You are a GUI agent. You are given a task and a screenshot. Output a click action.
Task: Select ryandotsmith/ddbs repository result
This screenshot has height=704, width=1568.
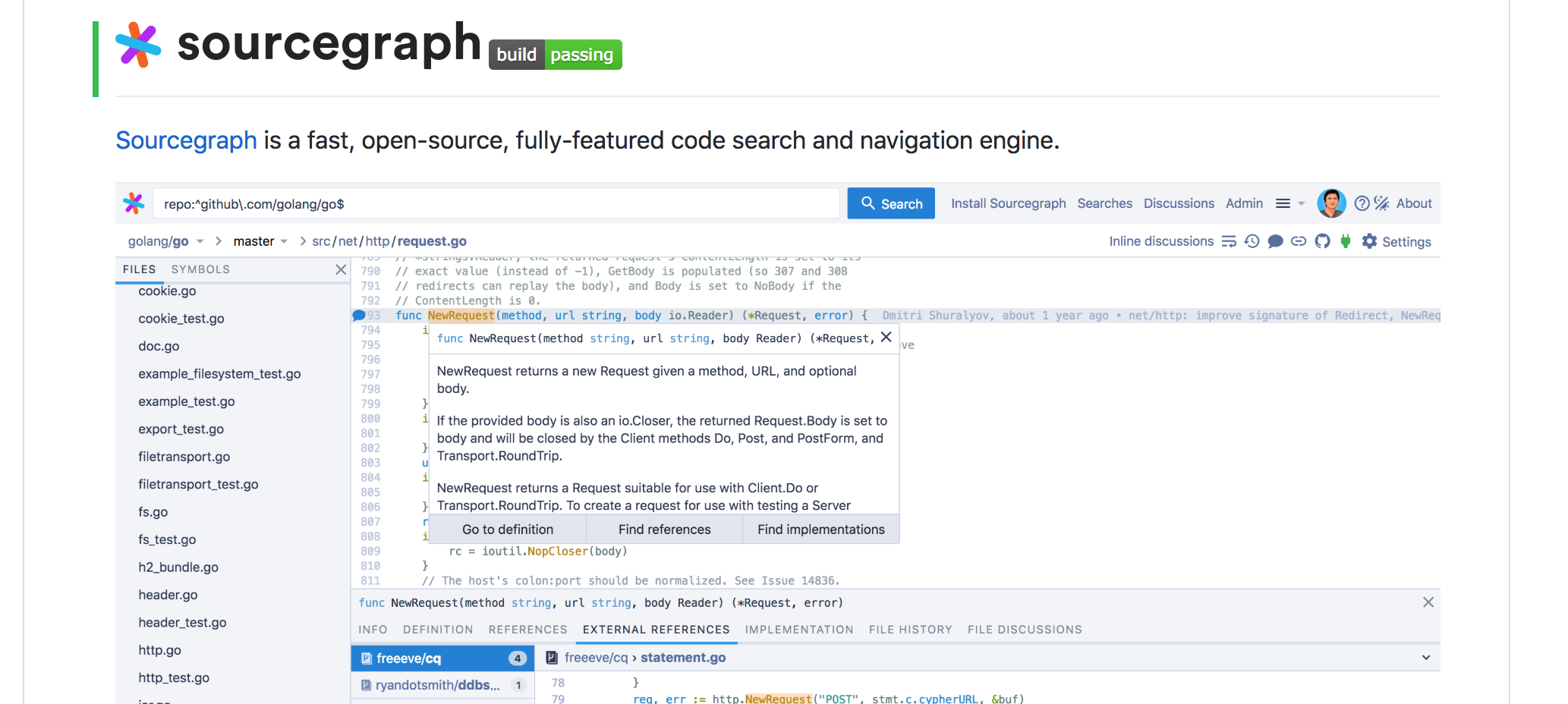click(x=442, y=685)
